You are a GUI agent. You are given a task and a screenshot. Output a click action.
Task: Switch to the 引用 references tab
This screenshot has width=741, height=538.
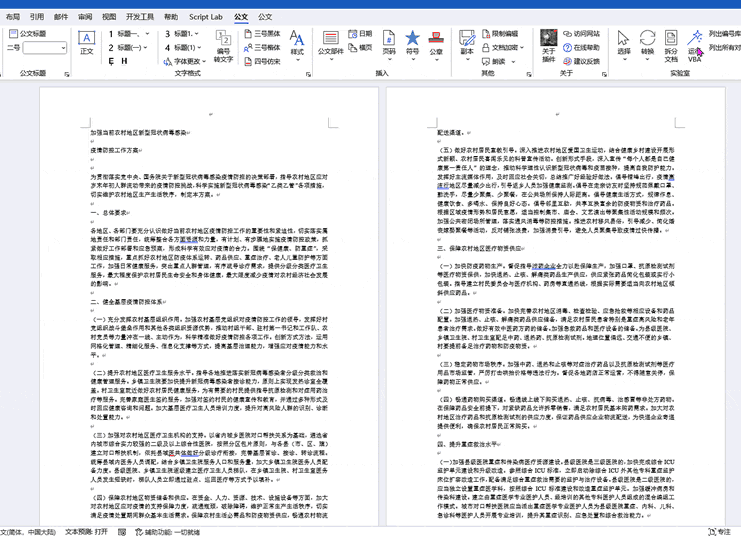[x=36, y=17]
